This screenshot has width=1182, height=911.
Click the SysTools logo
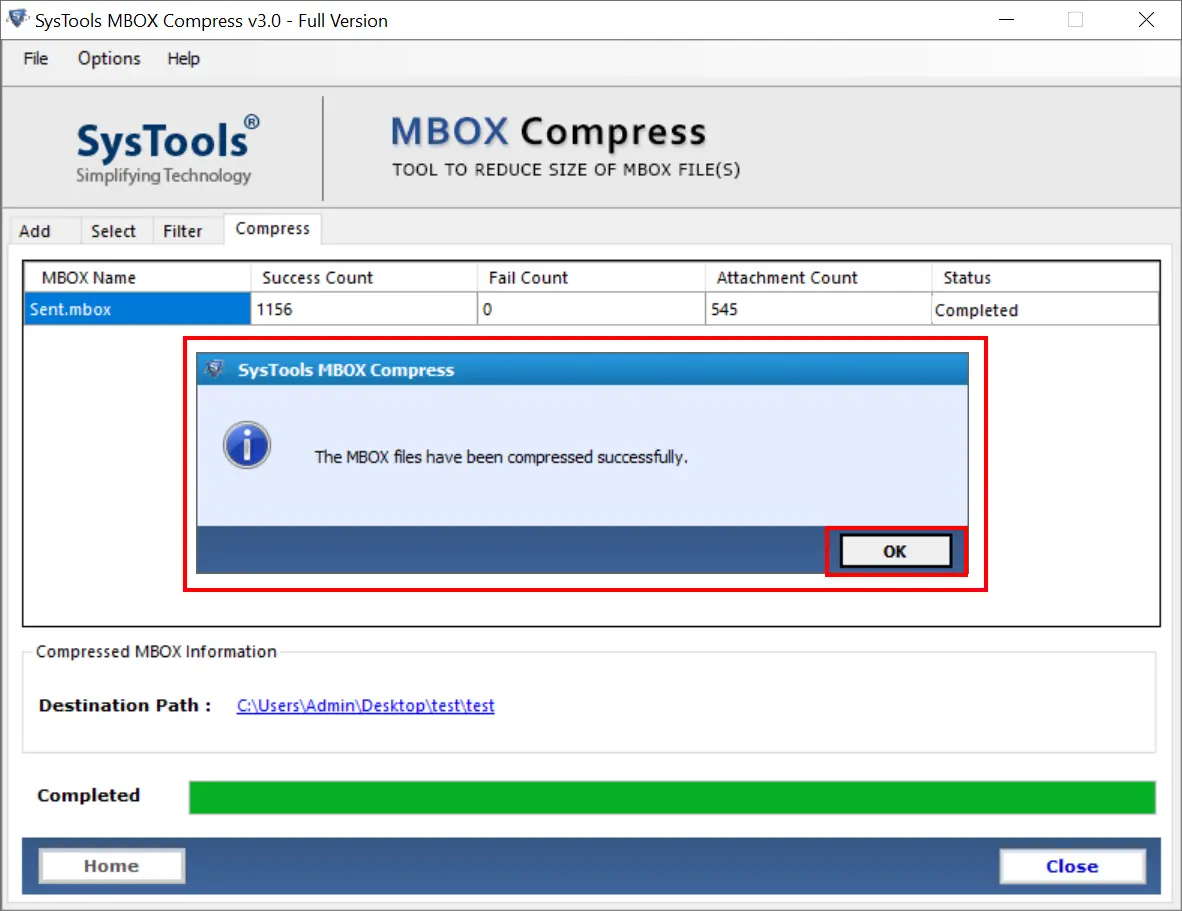coord(167,148)
